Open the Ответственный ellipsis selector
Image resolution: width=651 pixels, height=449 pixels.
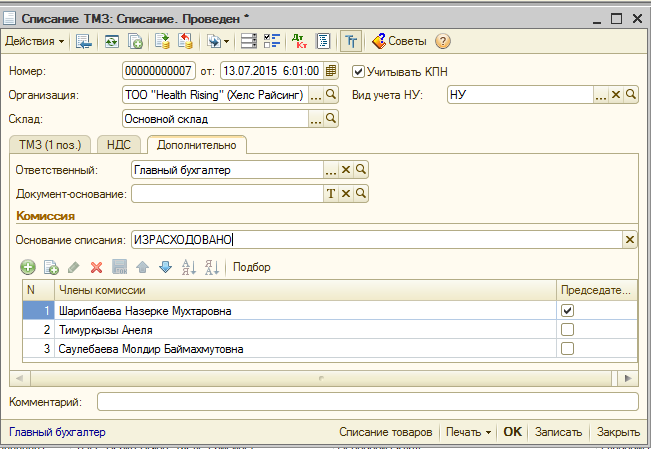pos(330,170)
